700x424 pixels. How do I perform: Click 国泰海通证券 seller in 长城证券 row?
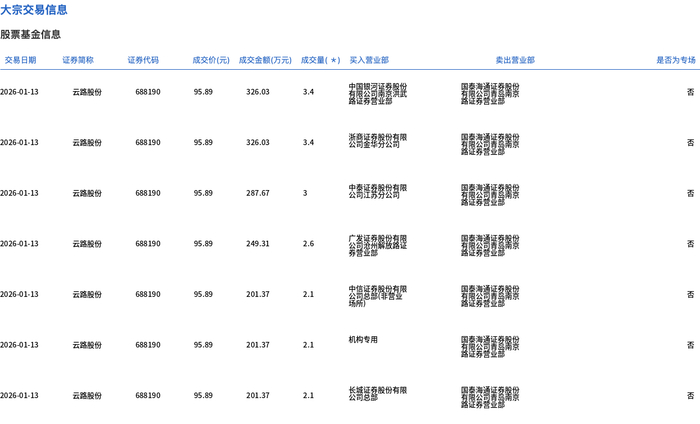coord(490,397)
